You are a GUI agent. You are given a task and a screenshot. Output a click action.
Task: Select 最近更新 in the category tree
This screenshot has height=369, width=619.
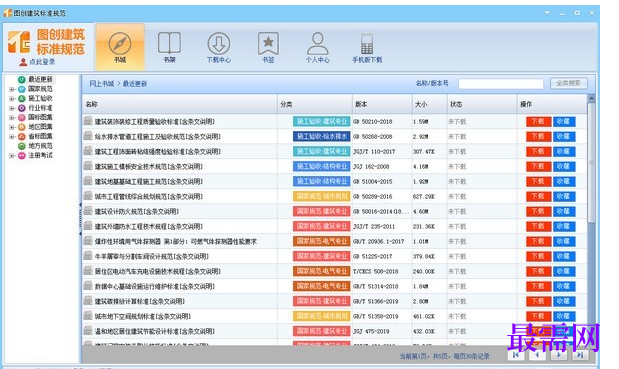tap(40, 79)
